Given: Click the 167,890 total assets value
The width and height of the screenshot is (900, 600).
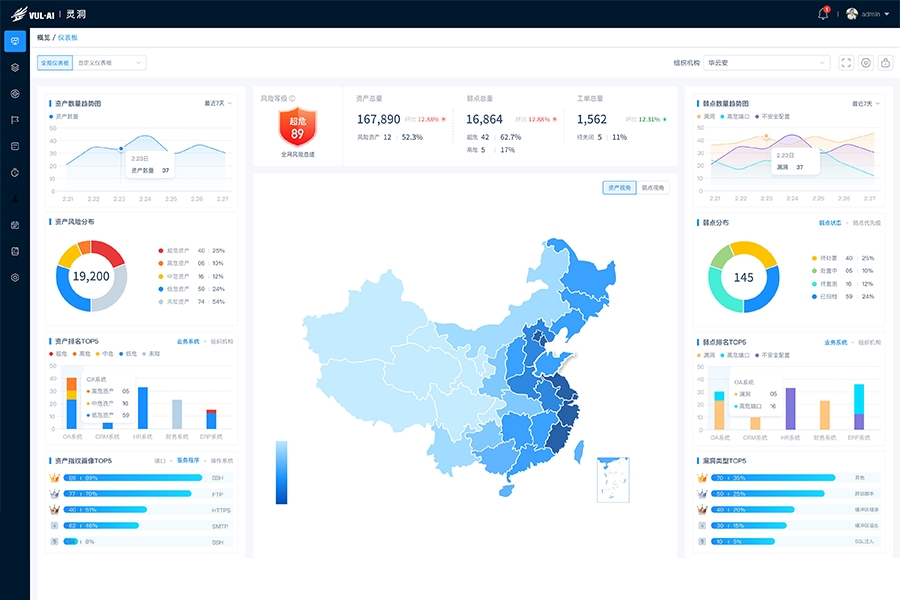Looking at the screenshot, I should click(378, 119).
